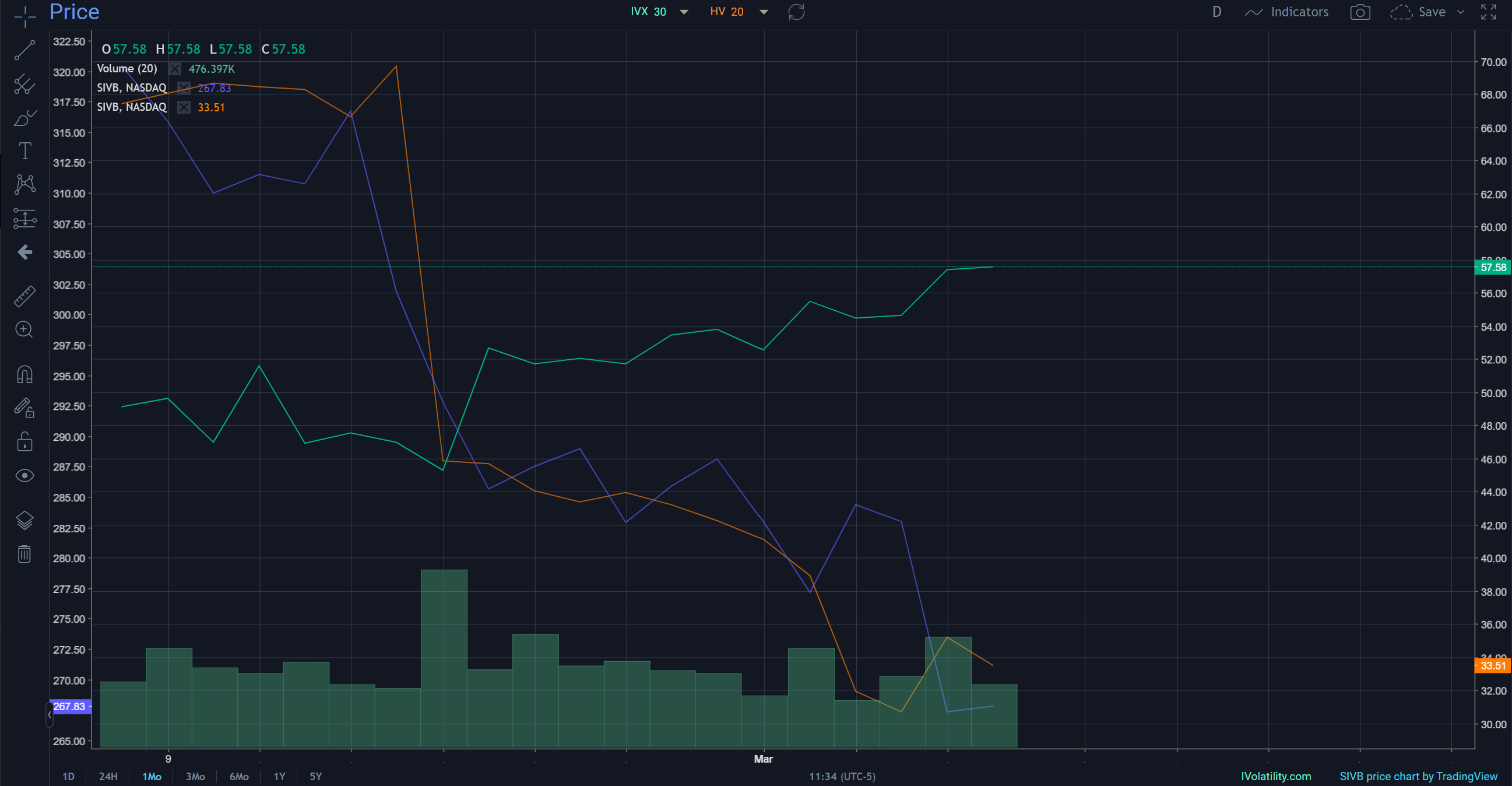Click the orange 33.51 axis label
The image size is (1512, 786).
pos(1493,665)
